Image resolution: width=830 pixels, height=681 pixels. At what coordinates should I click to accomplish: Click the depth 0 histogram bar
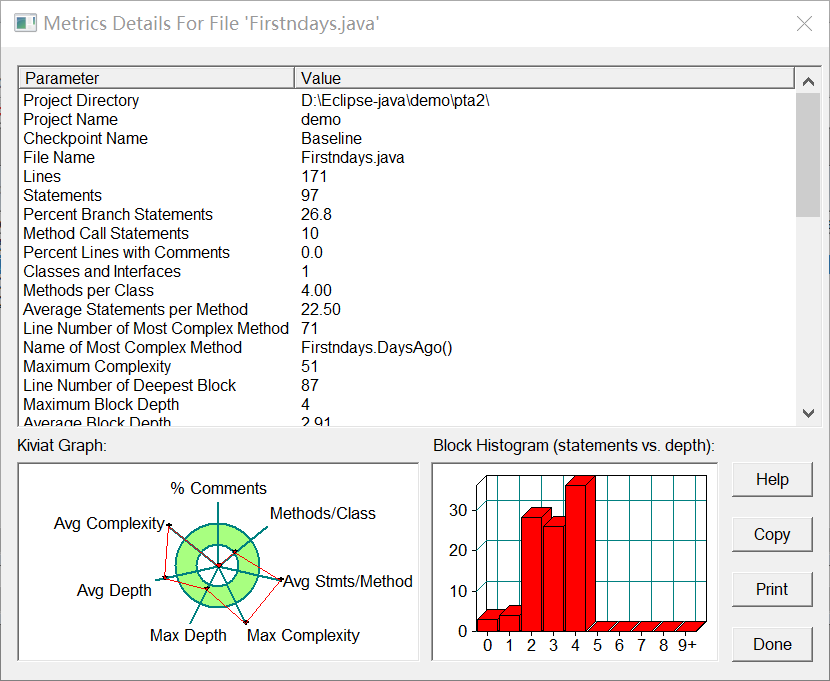tap(488, 624)
